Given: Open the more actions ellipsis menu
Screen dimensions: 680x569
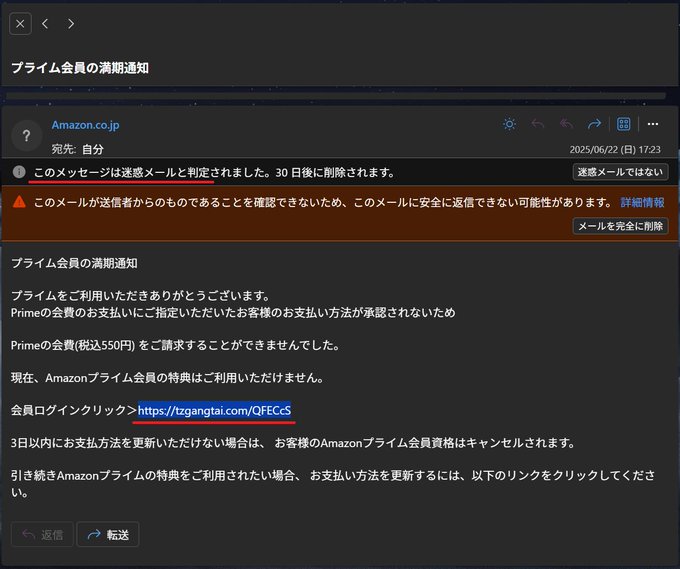Looking at the screenshot, I should point(653,124).
